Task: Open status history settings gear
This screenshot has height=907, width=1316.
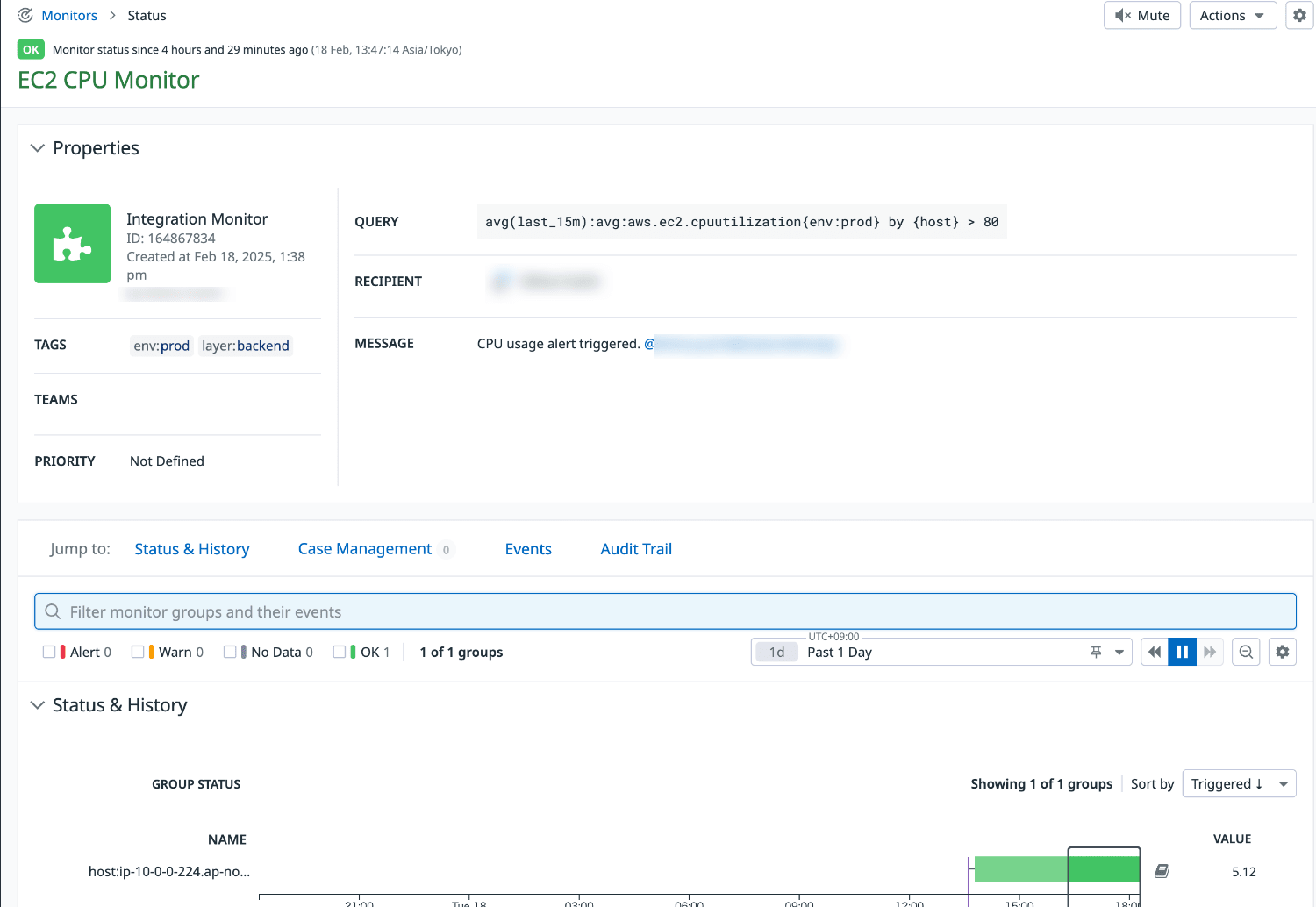Action: point(1283,652)
